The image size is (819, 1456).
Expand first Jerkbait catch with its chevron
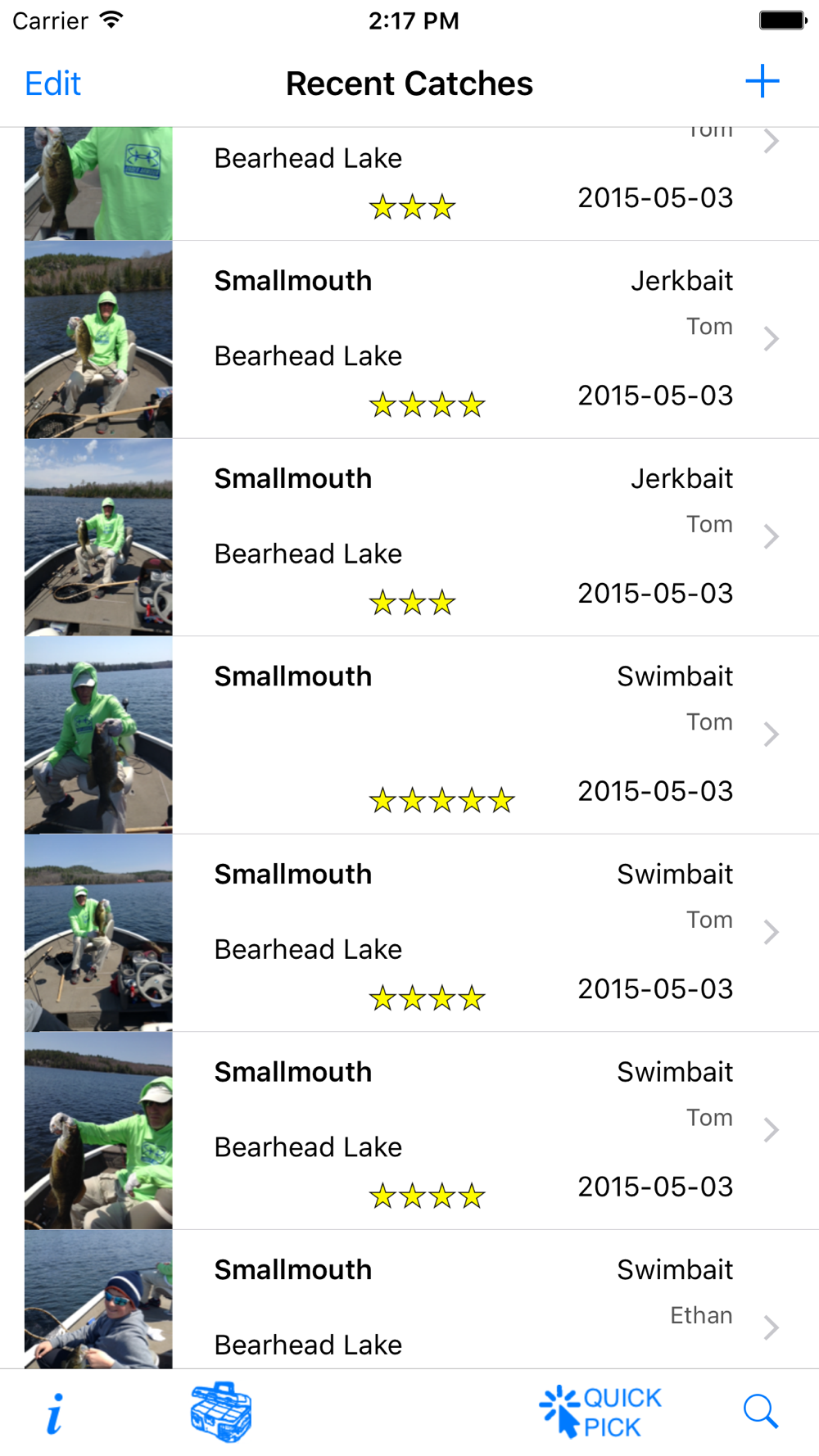coord(771,339)
